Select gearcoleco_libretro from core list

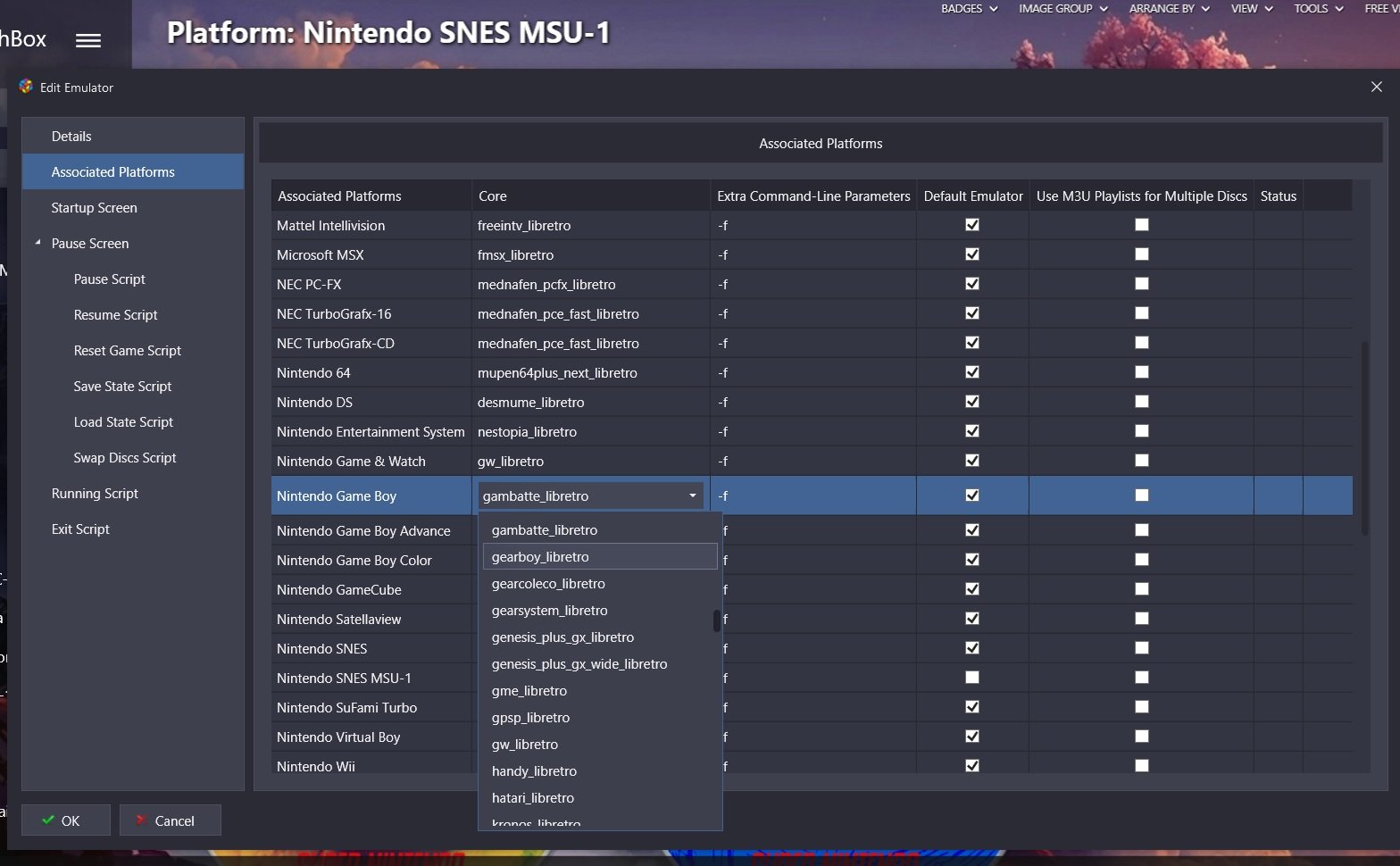(x=600, y=583)
